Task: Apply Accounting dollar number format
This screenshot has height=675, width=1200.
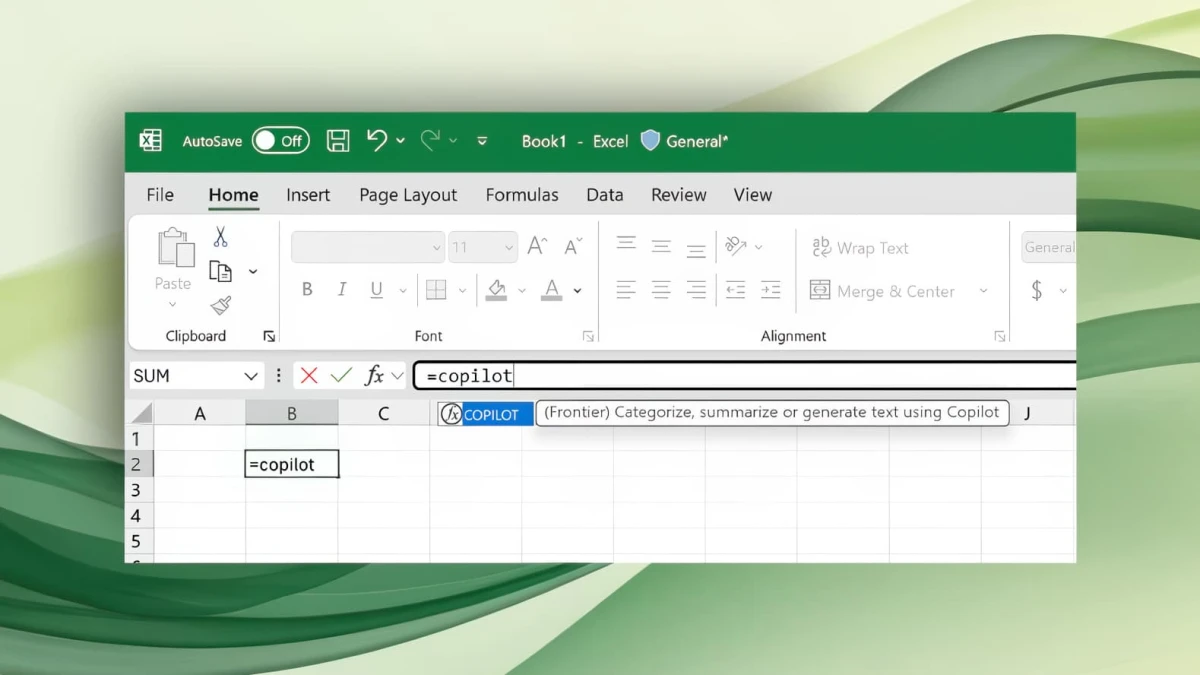Action: (1037, 290)
